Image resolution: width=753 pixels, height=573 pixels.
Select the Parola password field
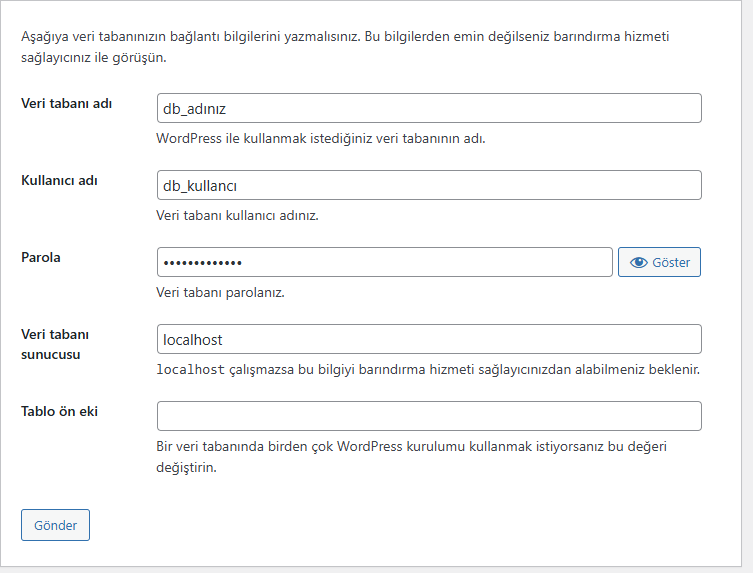tap(384, 262)
